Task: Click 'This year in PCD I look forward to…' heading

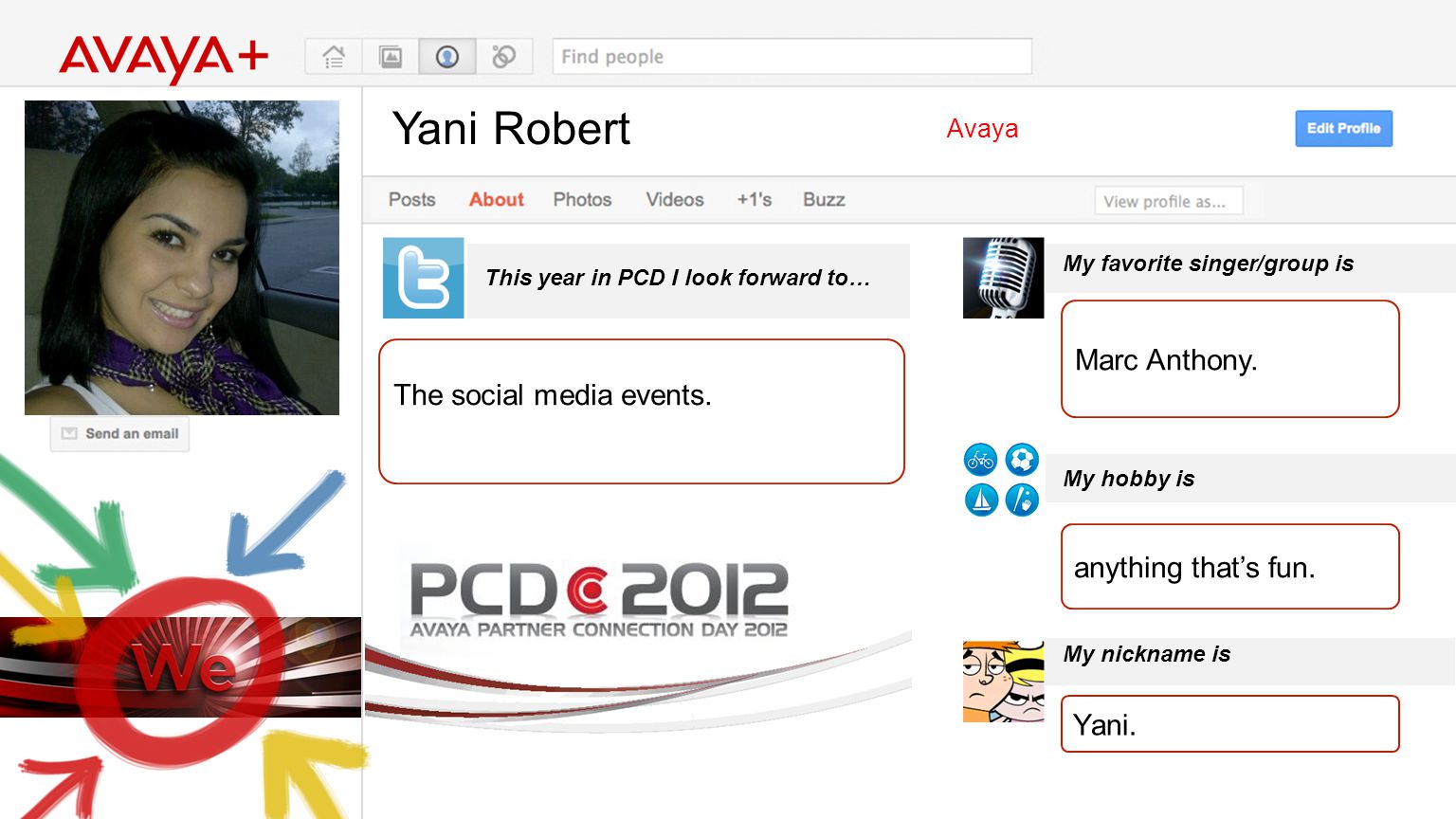Action: pyautogui.click(x=679, y=278)
